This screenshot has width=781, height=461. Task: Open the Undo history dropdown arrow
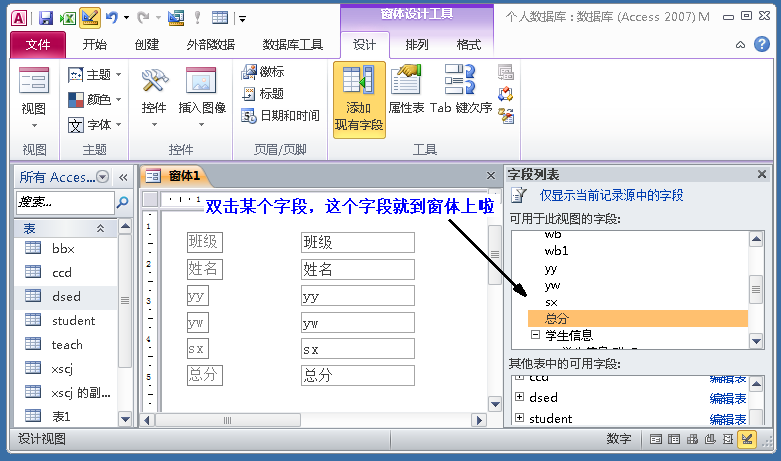[127, 18]
